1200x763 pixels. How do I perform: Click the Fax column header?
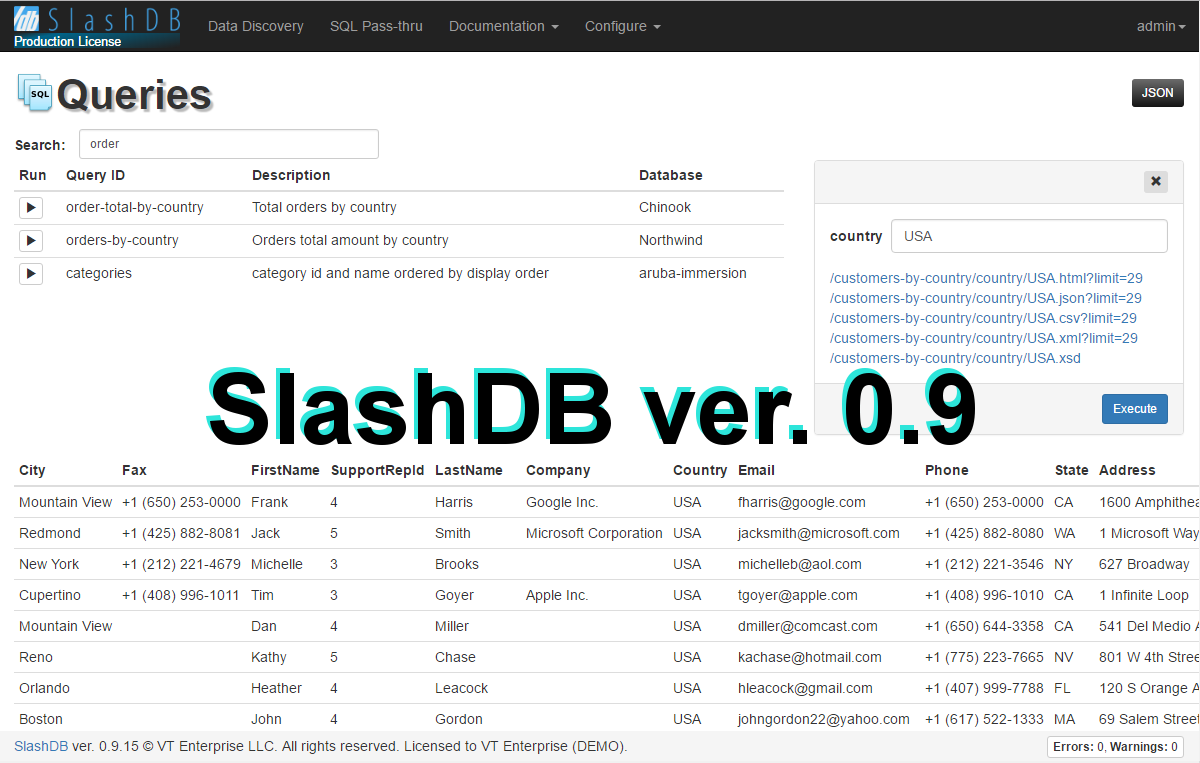(134, 471)
